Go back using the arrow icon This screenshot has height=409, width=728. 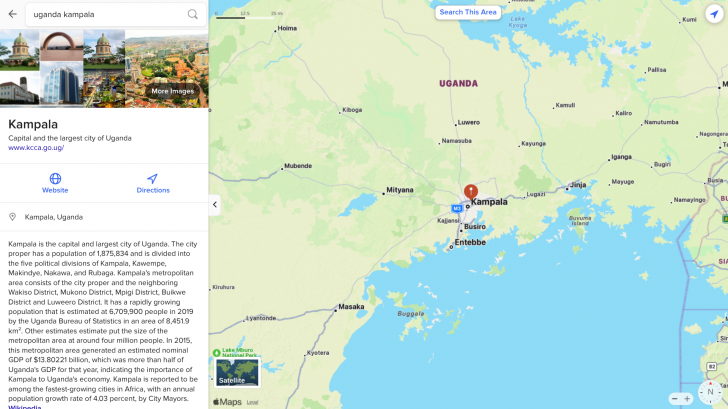point(13,14)
